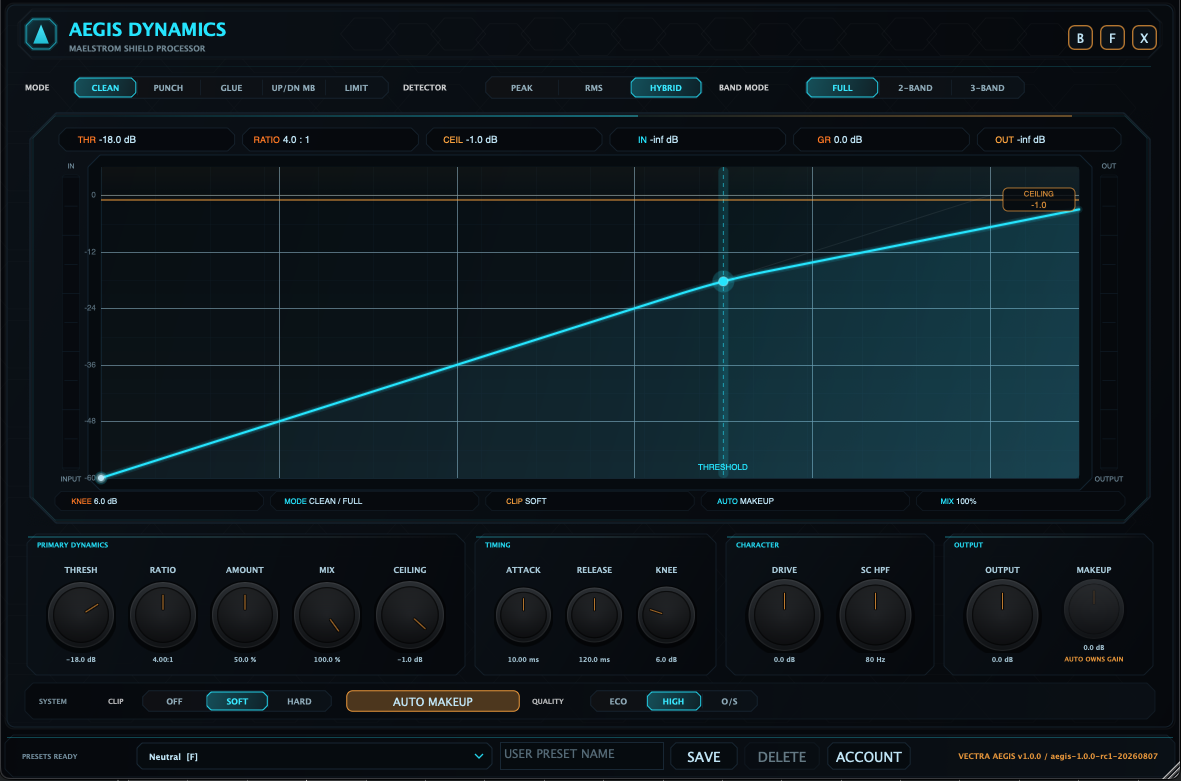The width and height of the screenshot is (1181, 781).
Task: Choose 3-BAND band mode
Action: coord(987,88)
